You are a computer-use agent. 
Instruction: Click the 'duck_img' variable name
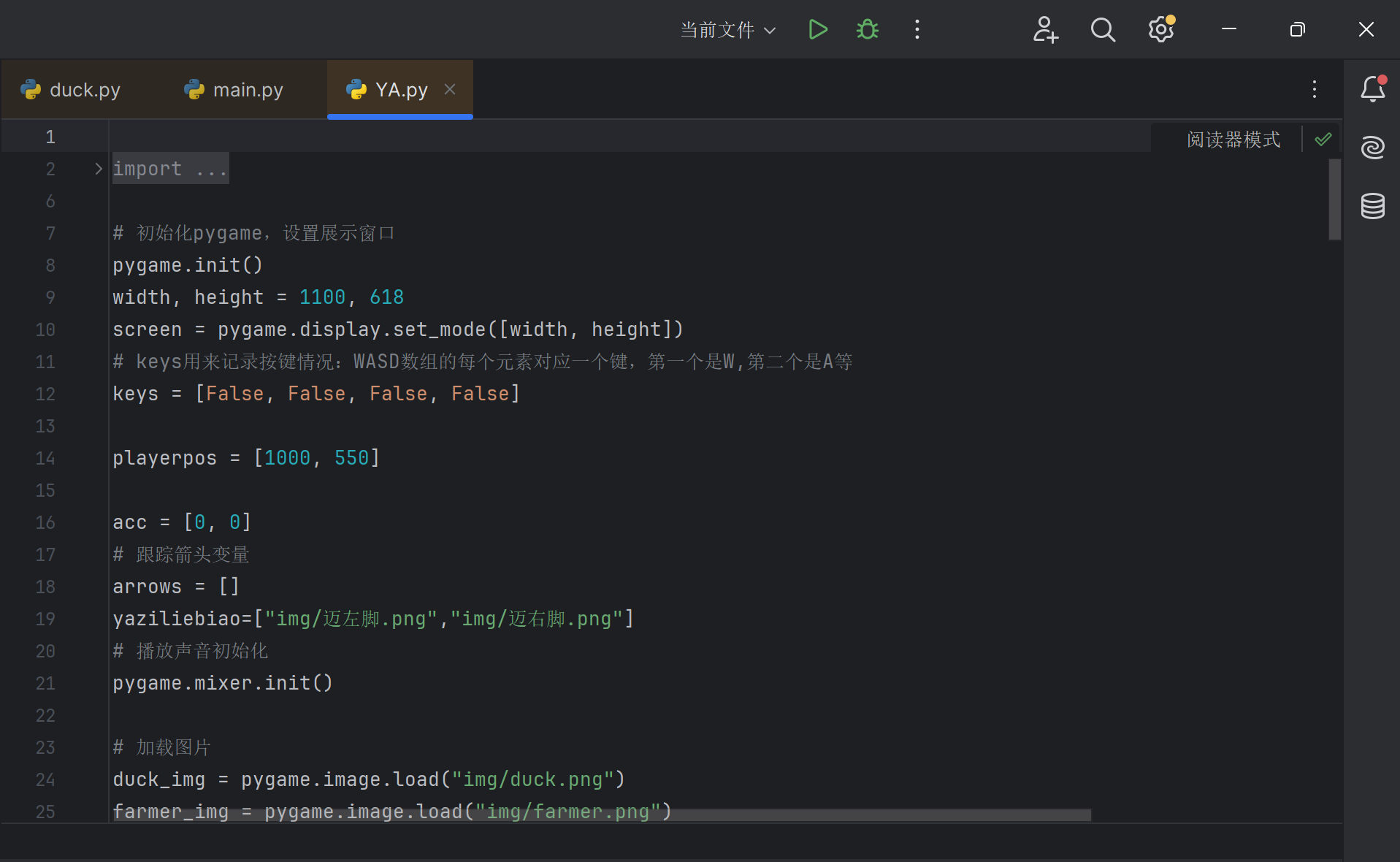pos(158,779)
